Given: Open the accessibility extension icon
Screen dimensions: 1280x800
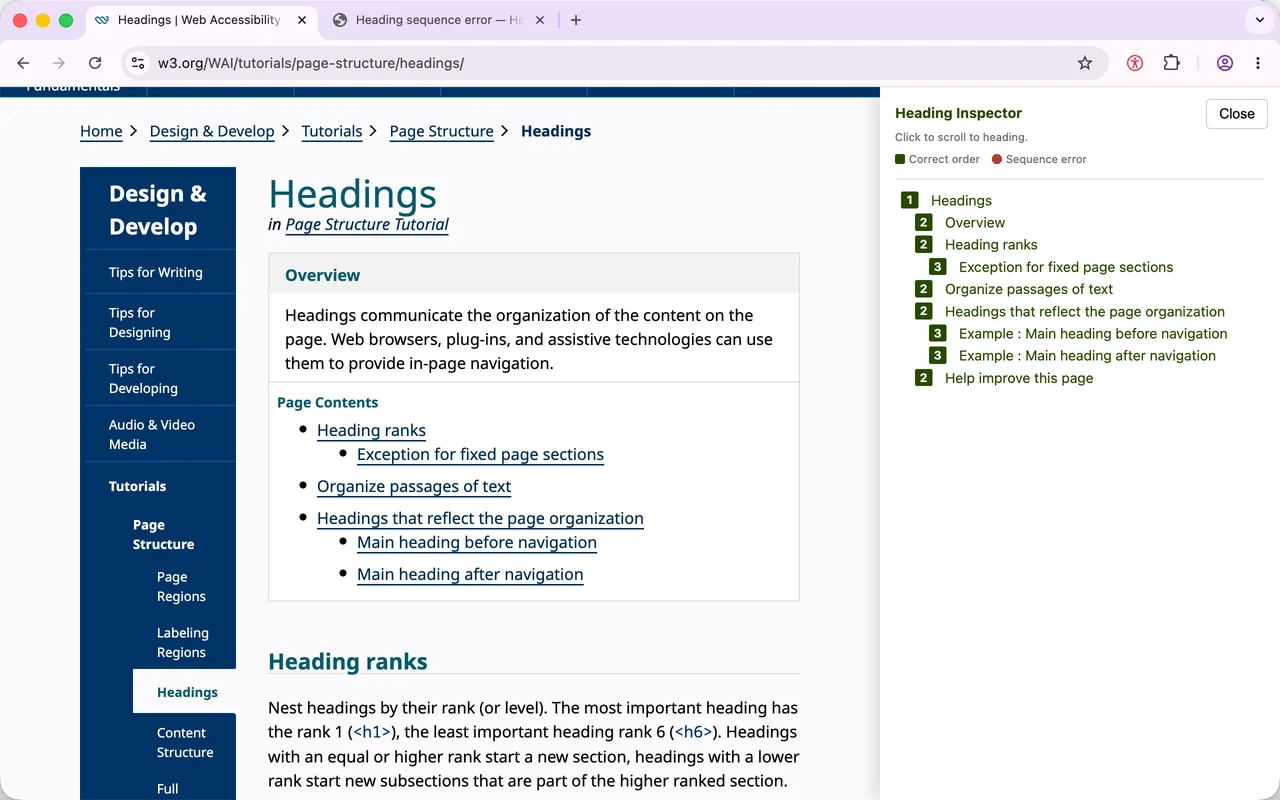Looking at the screenshot, I should [1134, 63].
